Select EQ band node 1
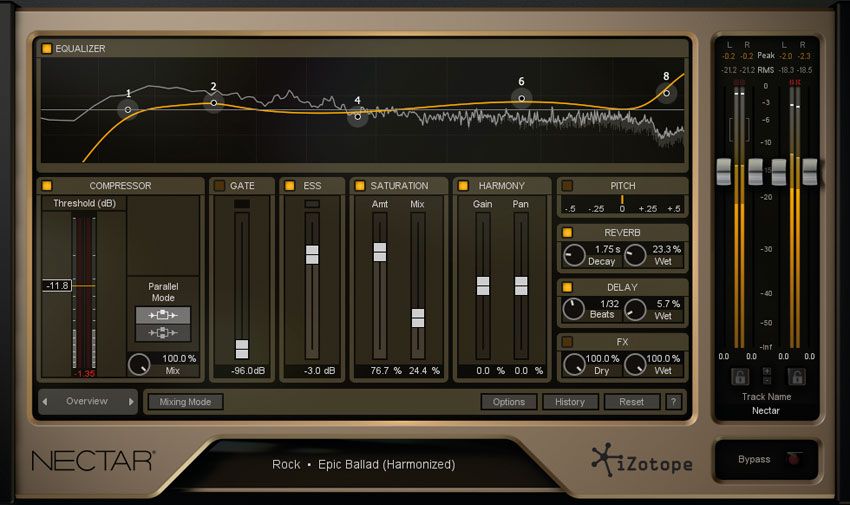This screenshot has height=505, width=850. click(128, 109)
